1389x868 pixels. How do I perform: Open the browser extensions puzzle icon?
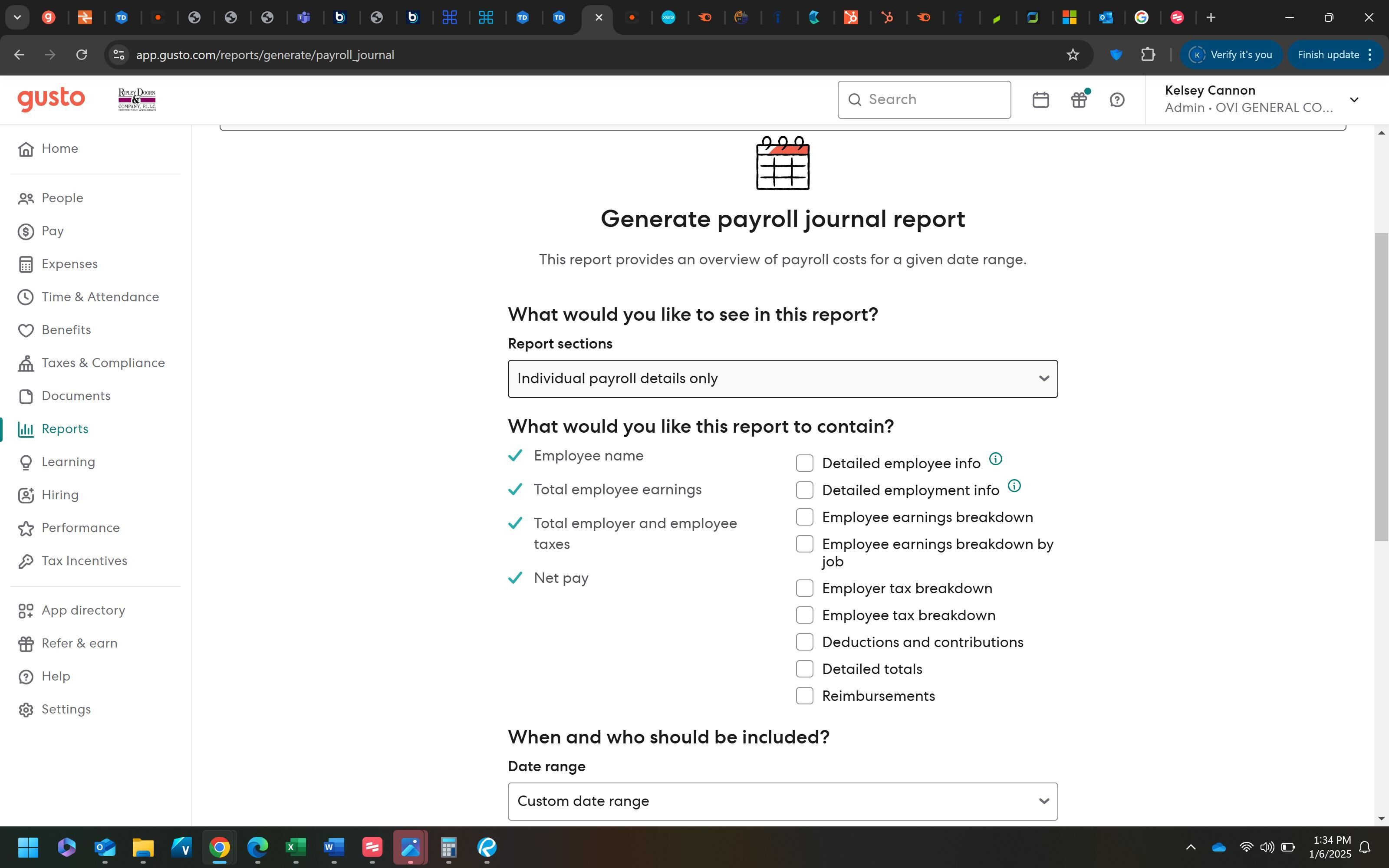coord(1148,55)
